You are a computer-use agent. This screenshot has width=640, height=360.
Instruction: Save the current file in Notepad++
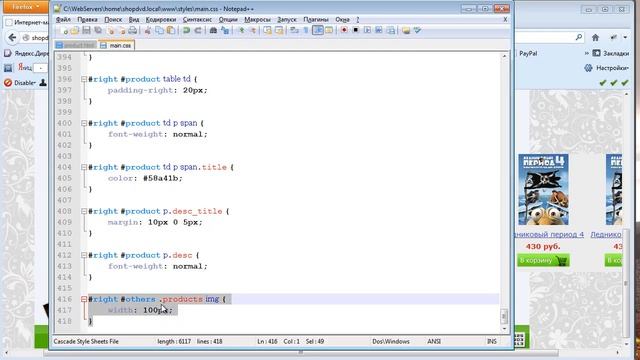[86, 30]
